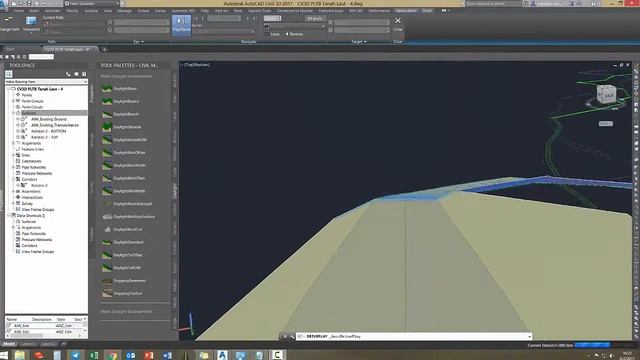Screen dimensions: 640x360
Task: Click the Change Path icon
Action: [9, 24]
